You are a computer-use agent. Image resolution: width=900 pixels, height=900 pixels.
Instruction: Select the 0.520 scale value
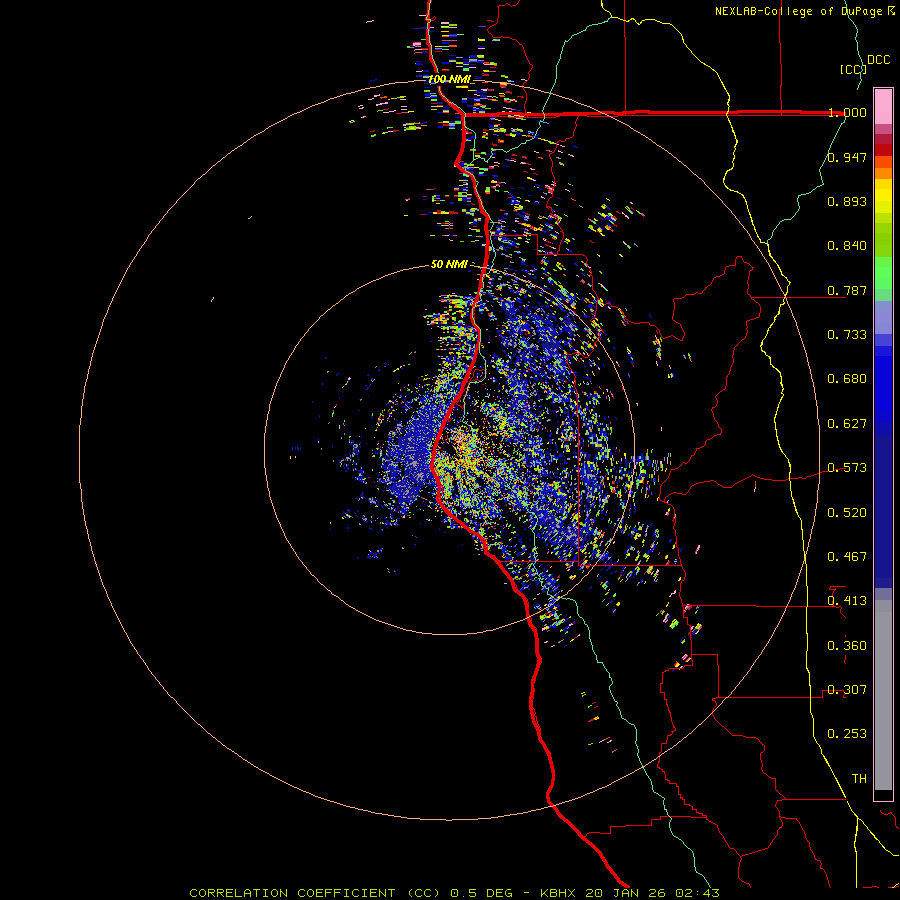847,513
